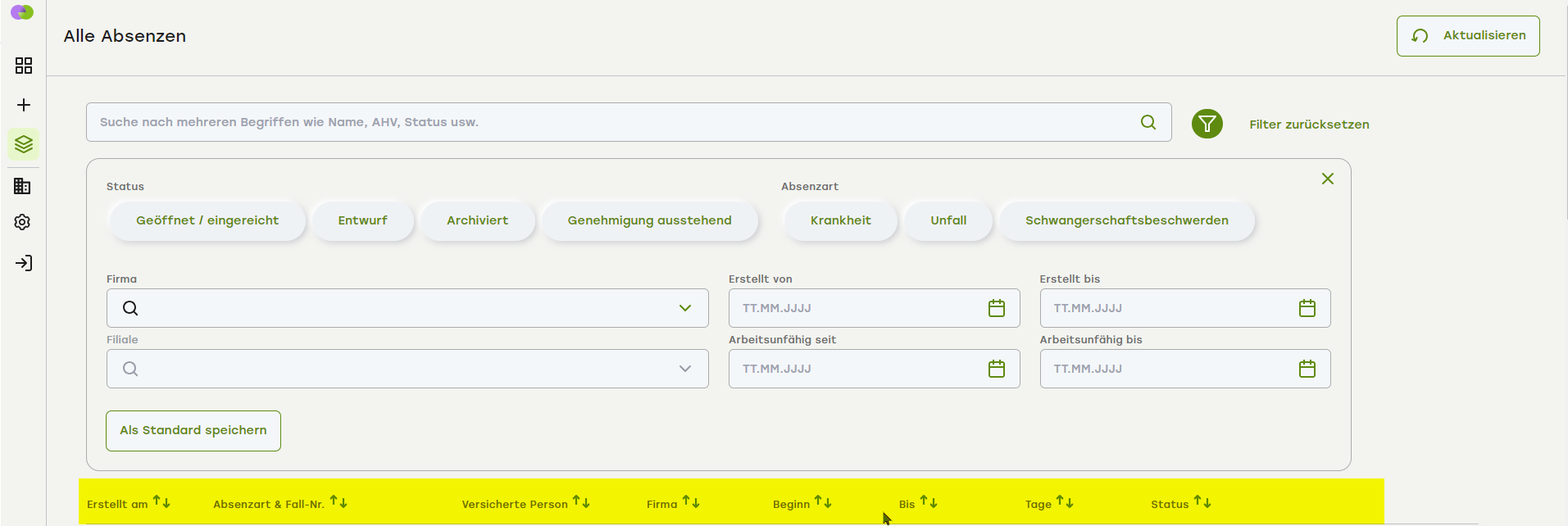Sort table by Versicherte Person column

tap(581, 502)
